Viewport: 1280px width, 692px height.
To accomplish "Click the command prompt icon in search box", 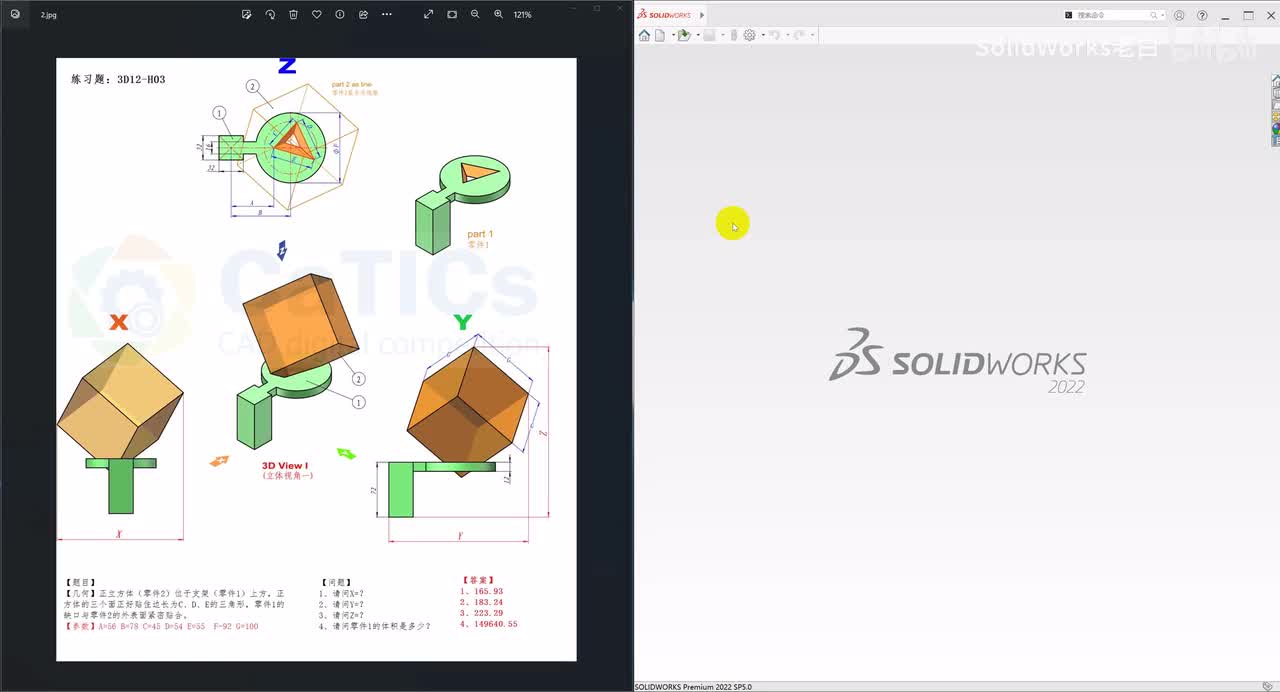I will click(1069, 15).
